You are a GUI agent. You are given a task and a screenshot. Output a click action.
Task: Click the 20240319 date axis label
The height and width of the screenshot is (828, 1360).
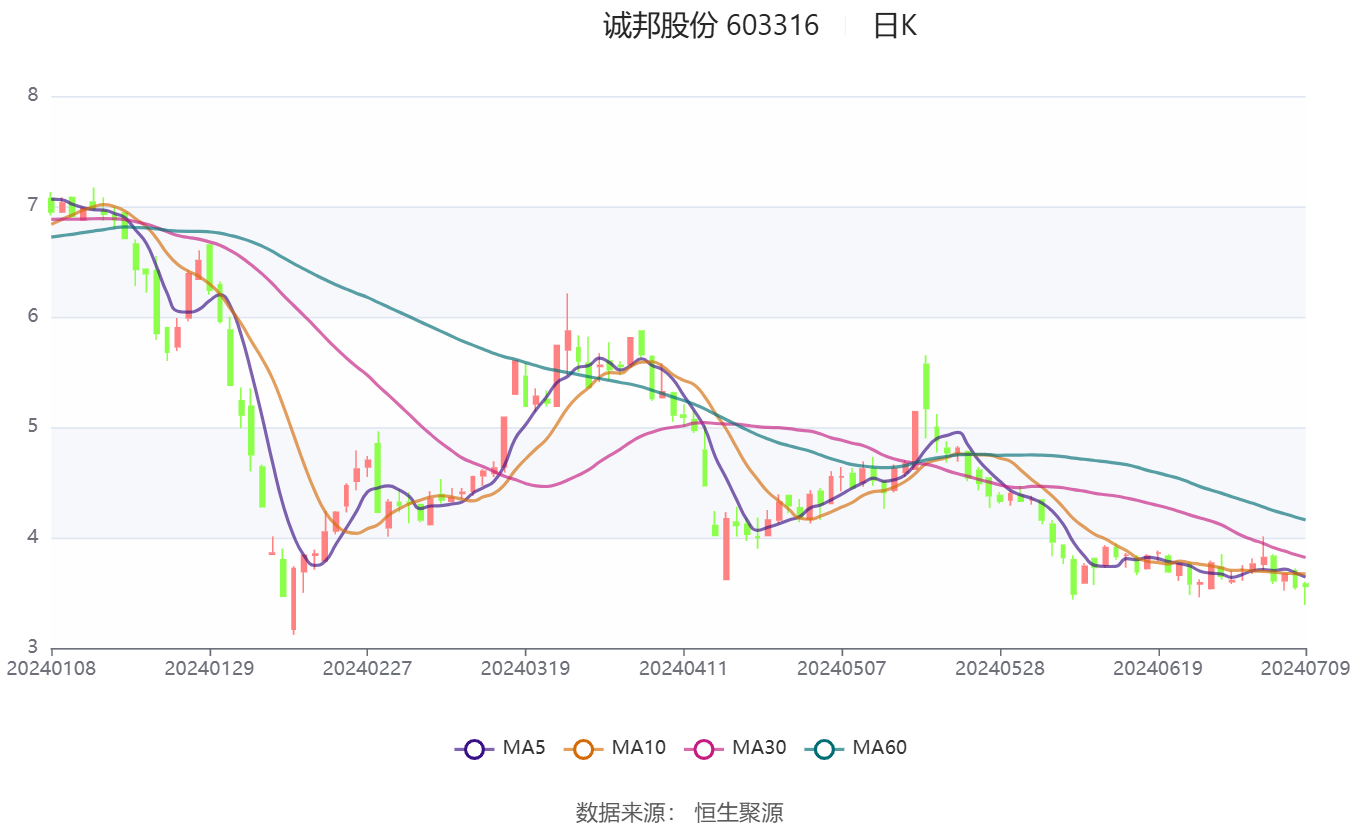(525, 668)
